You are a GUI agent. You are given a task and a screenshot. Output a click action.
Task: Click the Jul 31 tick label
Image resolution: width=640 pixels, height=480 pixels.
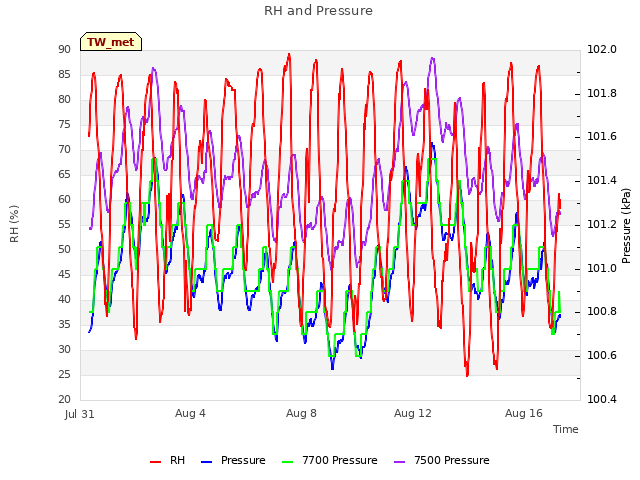click(x=80, y=414)
